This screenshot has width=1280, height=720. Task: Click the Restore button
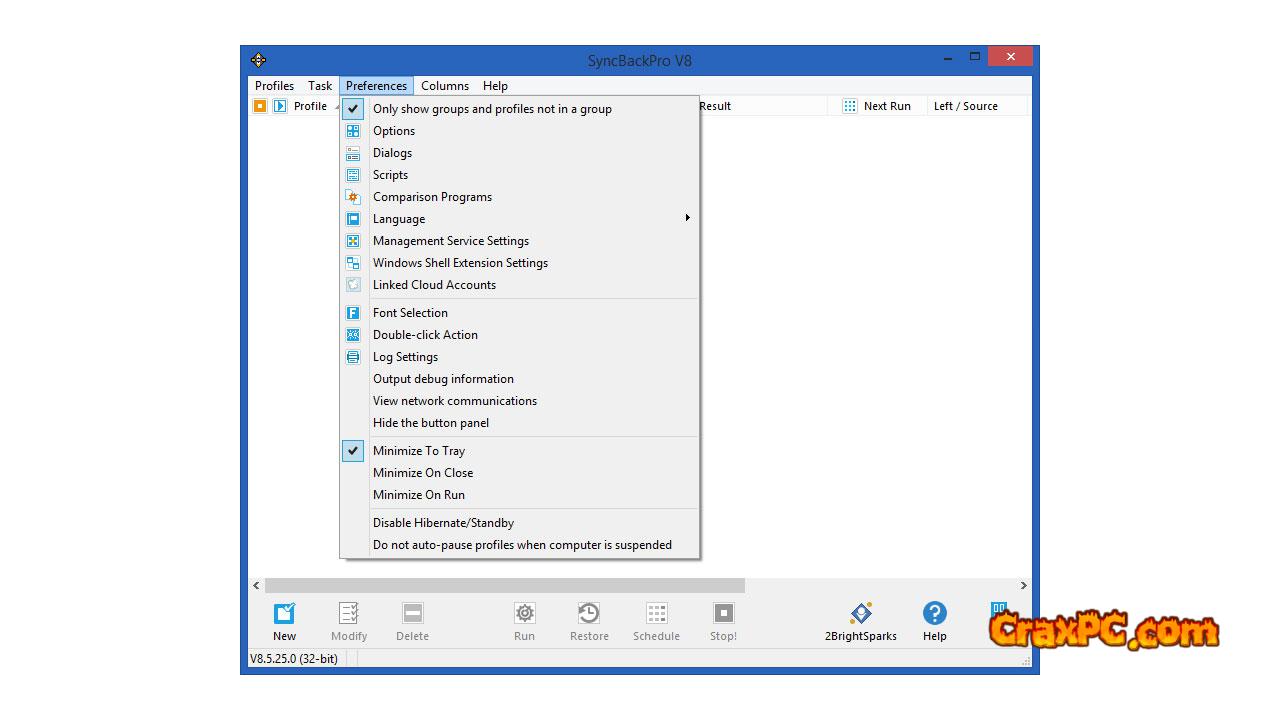coord(589,621)
